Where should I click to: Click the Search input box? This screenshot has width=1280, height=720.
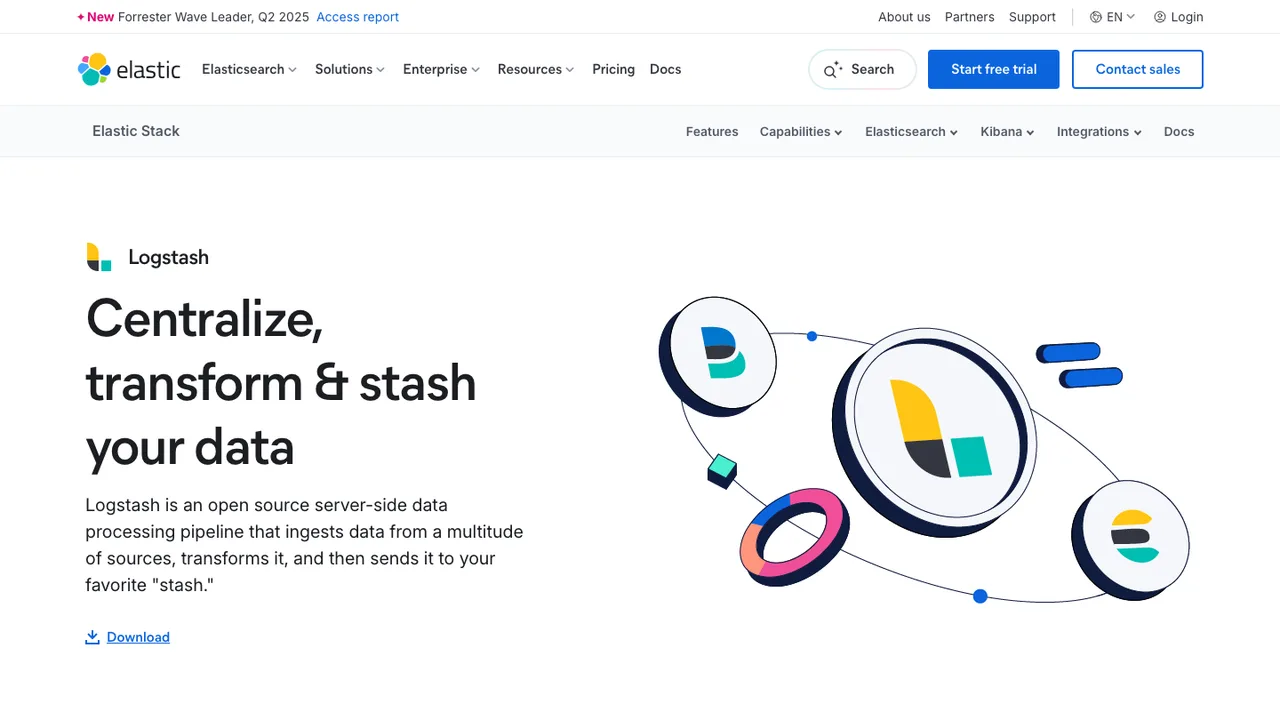862,69
